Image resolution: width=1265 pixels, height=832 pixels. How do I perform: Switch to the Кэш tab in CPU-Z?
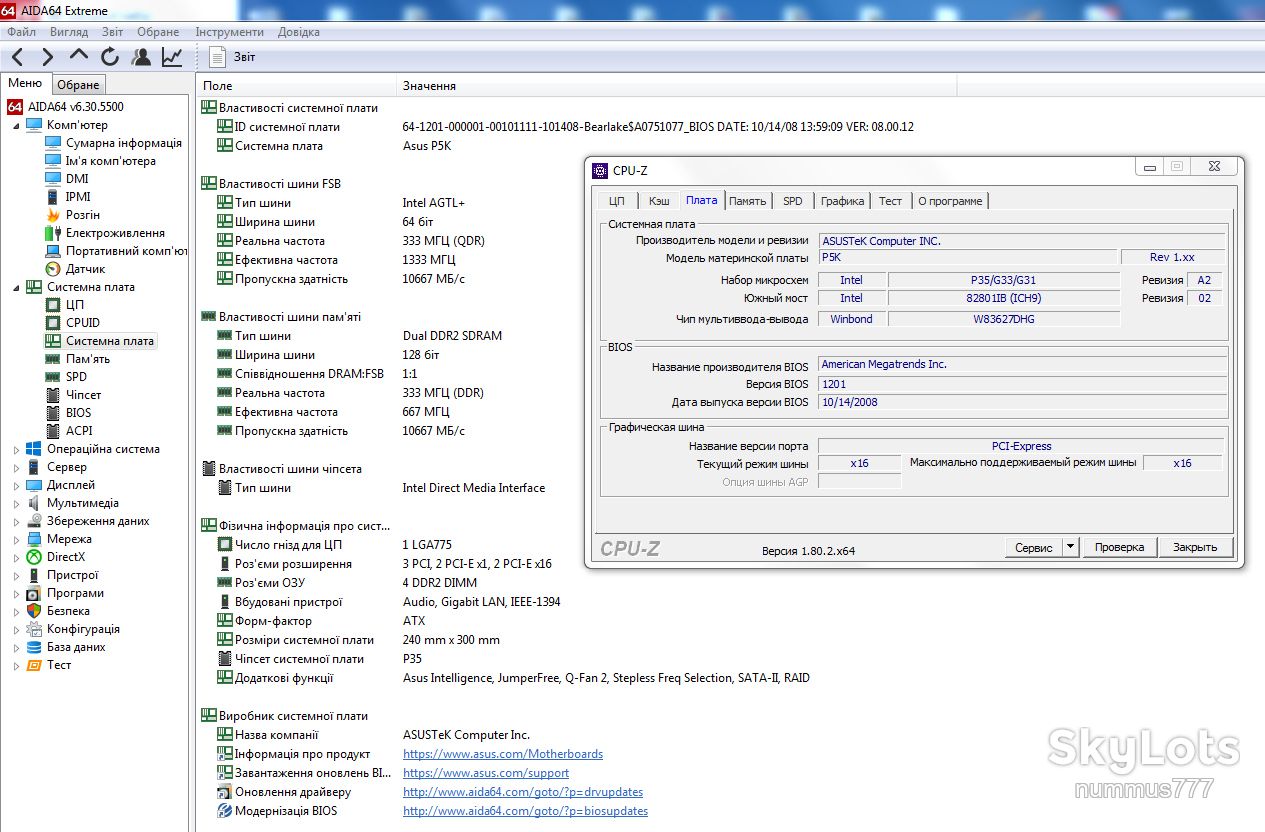click(x=659, y=201)
